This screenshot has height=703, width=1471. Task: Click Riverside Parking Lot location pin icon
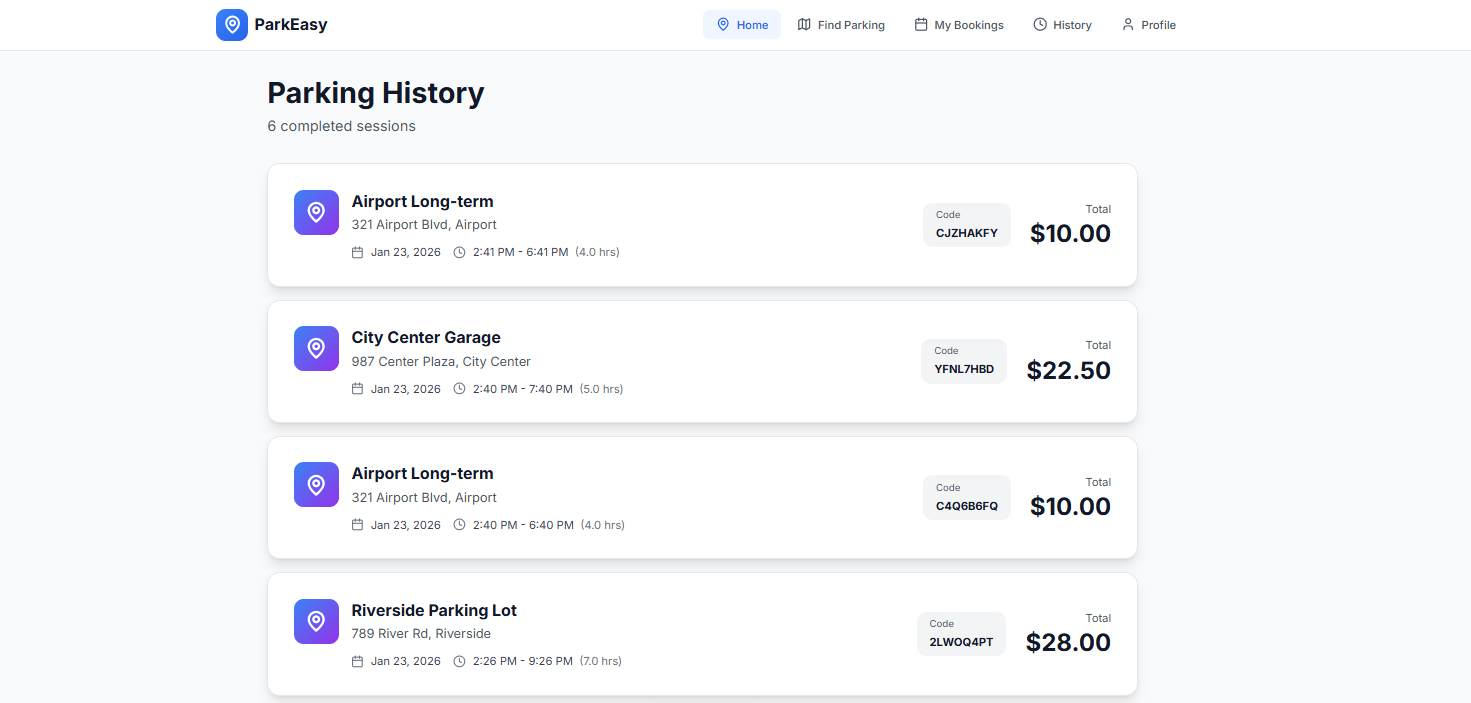tap(316, 621)
